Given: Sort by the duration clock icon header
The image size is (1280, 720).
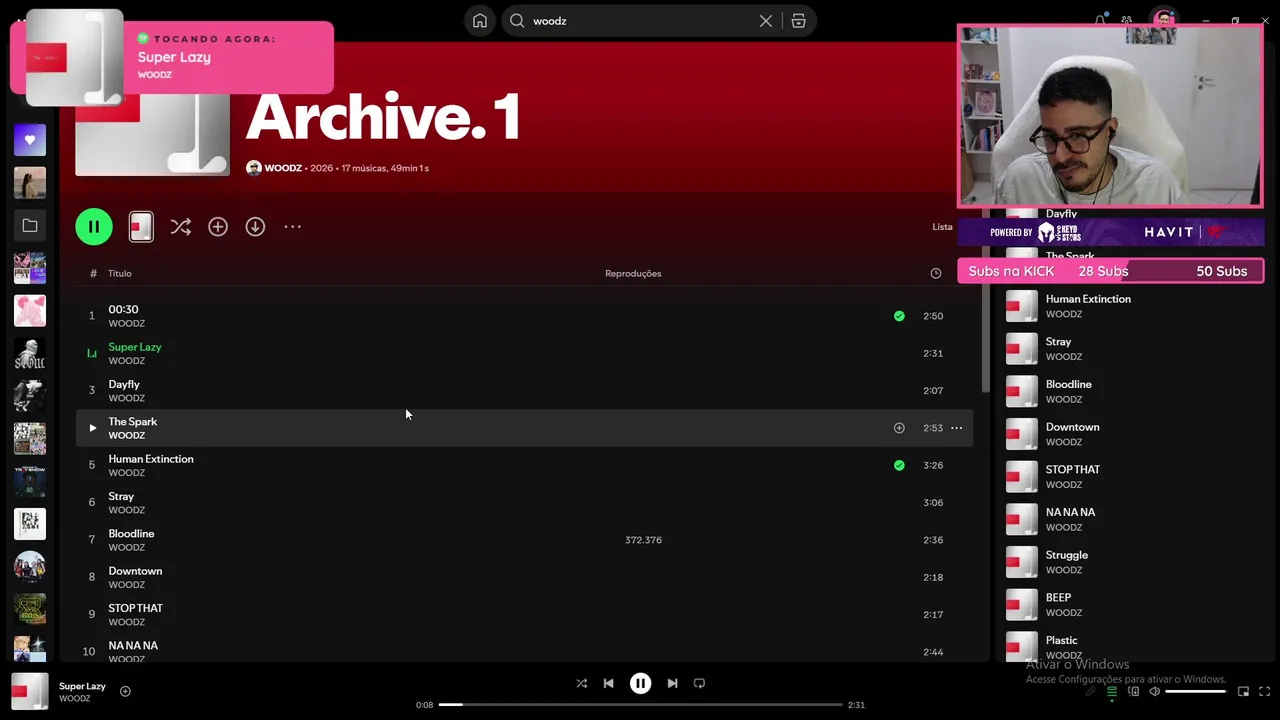Looking at the screenshot, I should (936, 273).
